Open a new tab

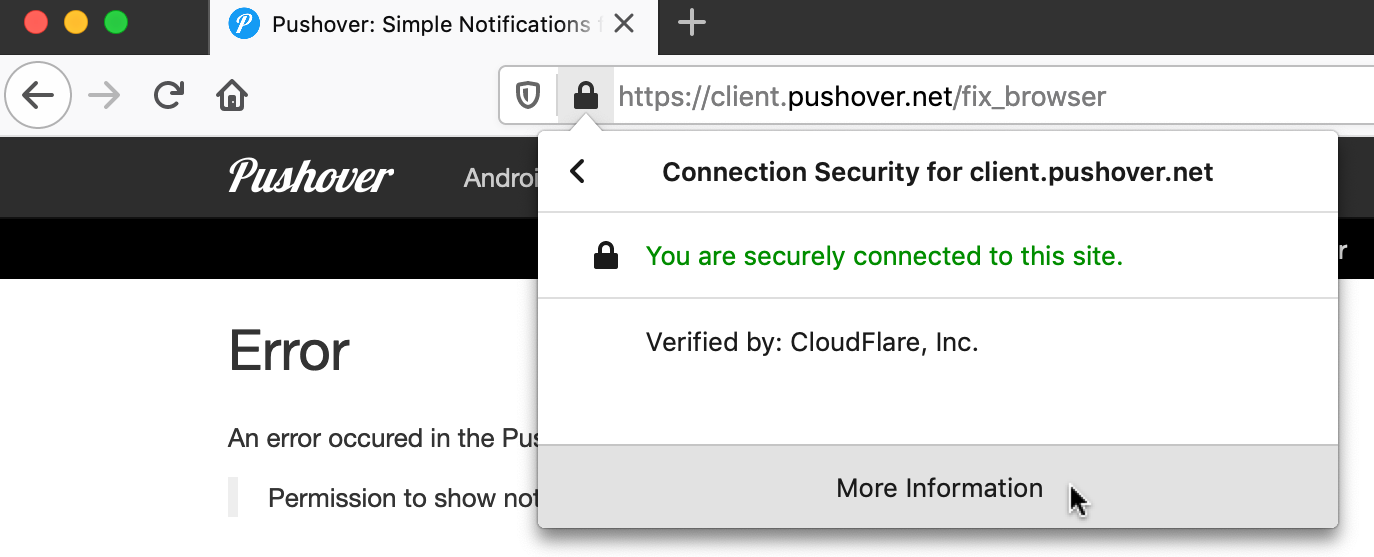point(692,23)
